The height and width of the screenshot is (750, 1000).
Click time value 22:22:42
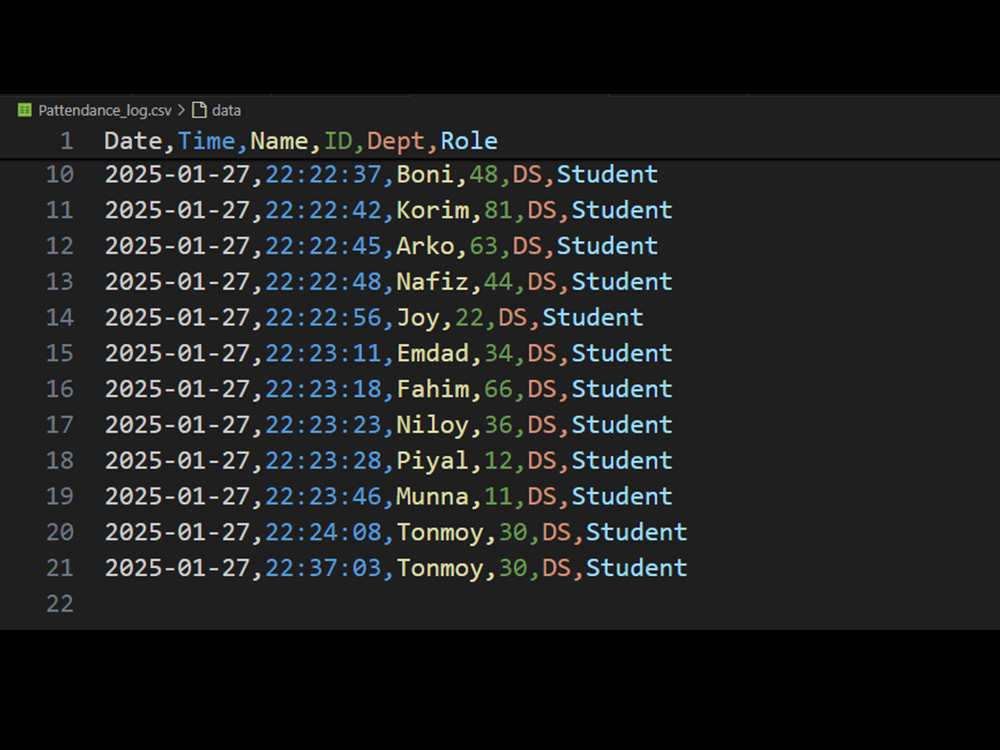pyautogui.click(x=323, y=210)
